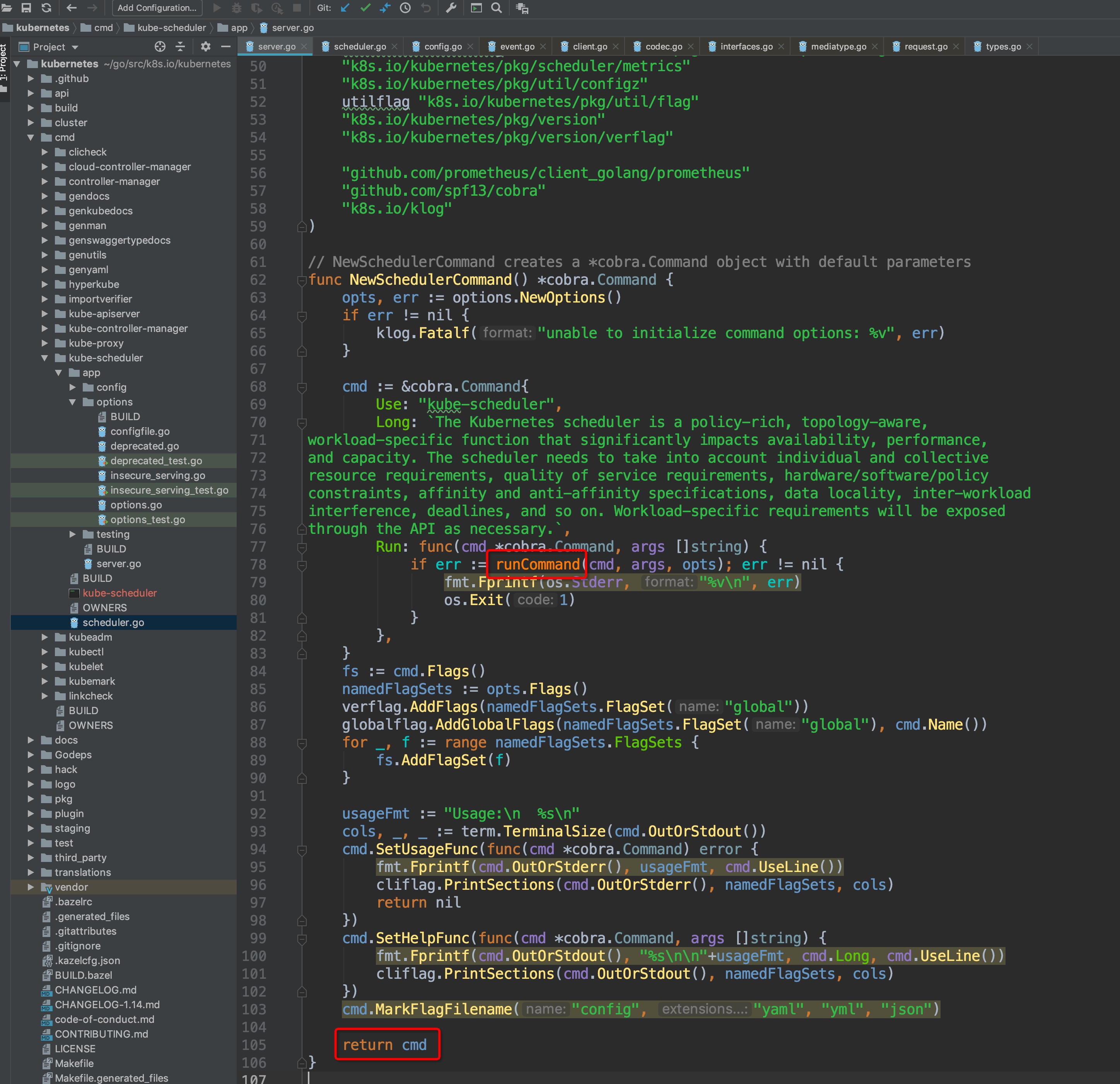Screen dimensions: 1120x1084
Task: Open settings via wrench icon
Action: pos(451,7)
